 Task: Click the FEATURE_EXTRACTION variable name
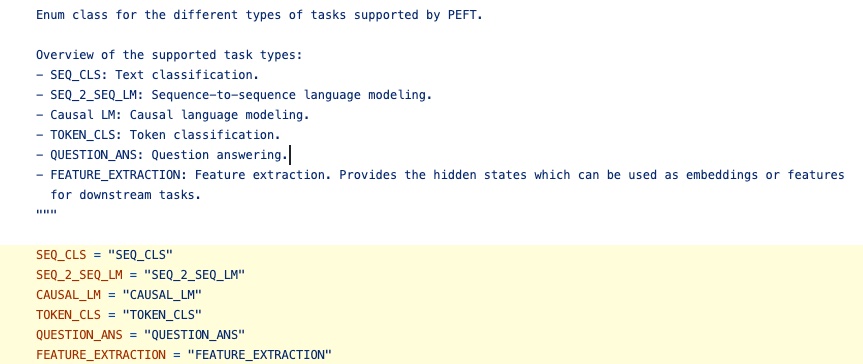(101, 354)
